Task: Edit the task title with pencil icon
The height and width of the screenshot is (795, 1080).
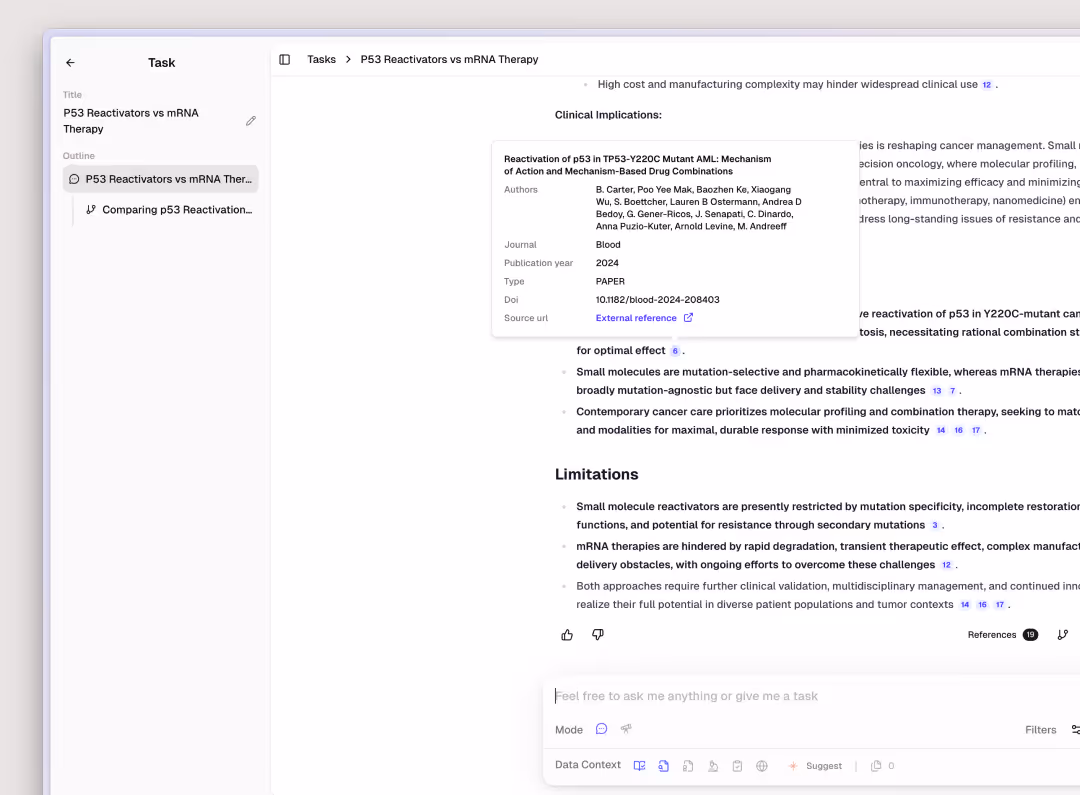Action: pos(251,121)
